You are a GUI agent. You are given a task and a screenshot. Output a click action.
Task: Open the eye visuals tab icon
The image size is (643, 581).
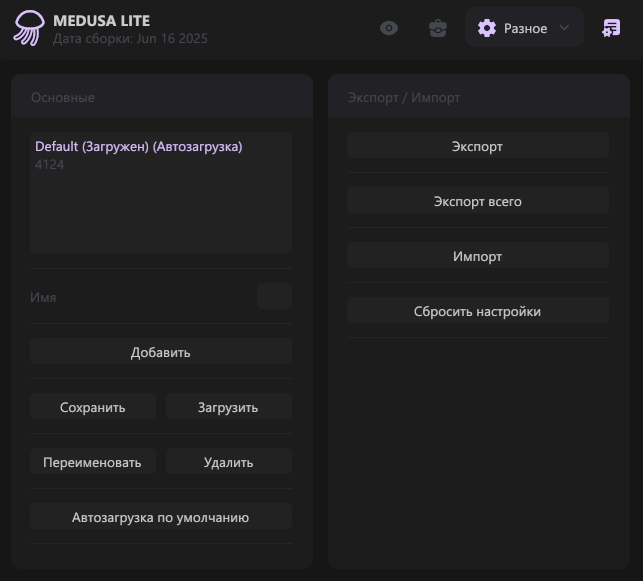click(x=389, y=28)
